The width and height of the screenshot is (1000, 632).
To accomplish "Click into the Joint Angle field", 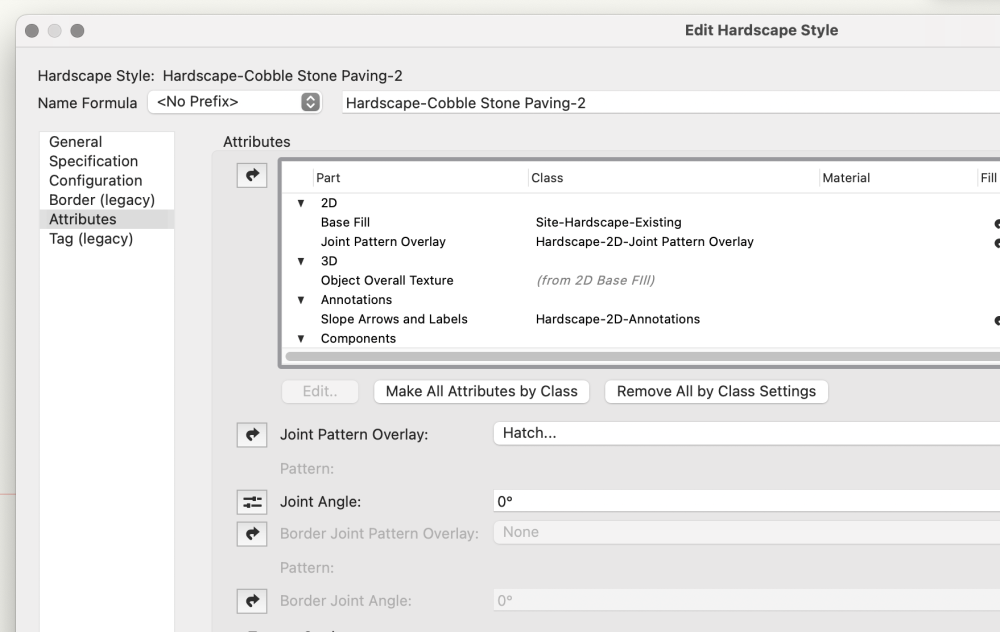I will point(745,502).
